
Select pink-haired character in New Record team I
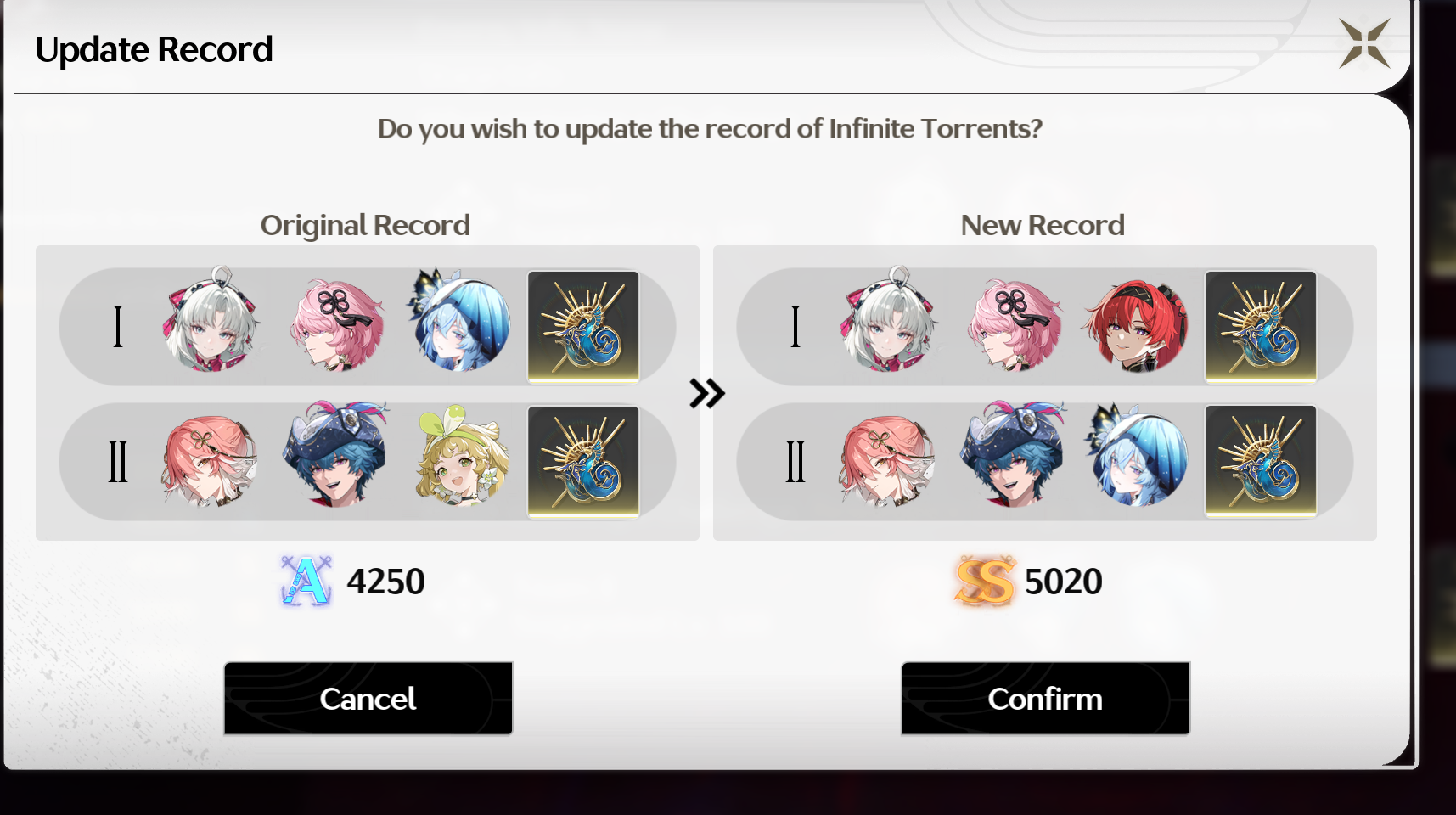[x=1015, y=324]
